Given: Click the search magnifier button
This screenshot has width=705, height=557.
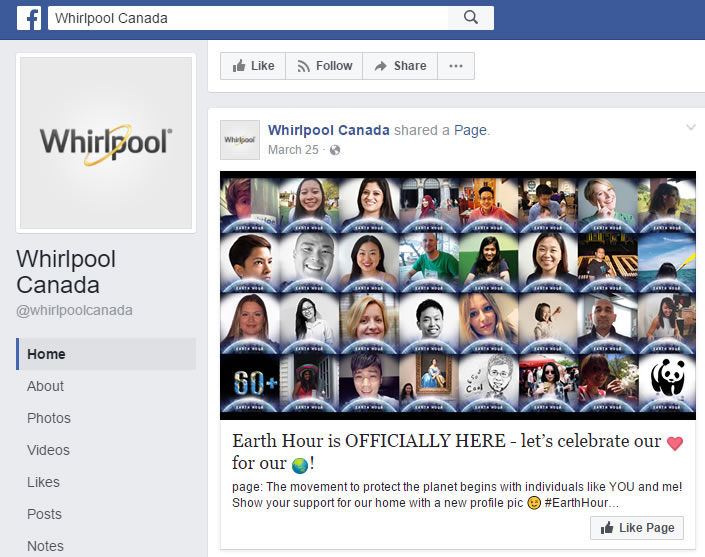Looking at the screenshot, I should tap(471, 18).
